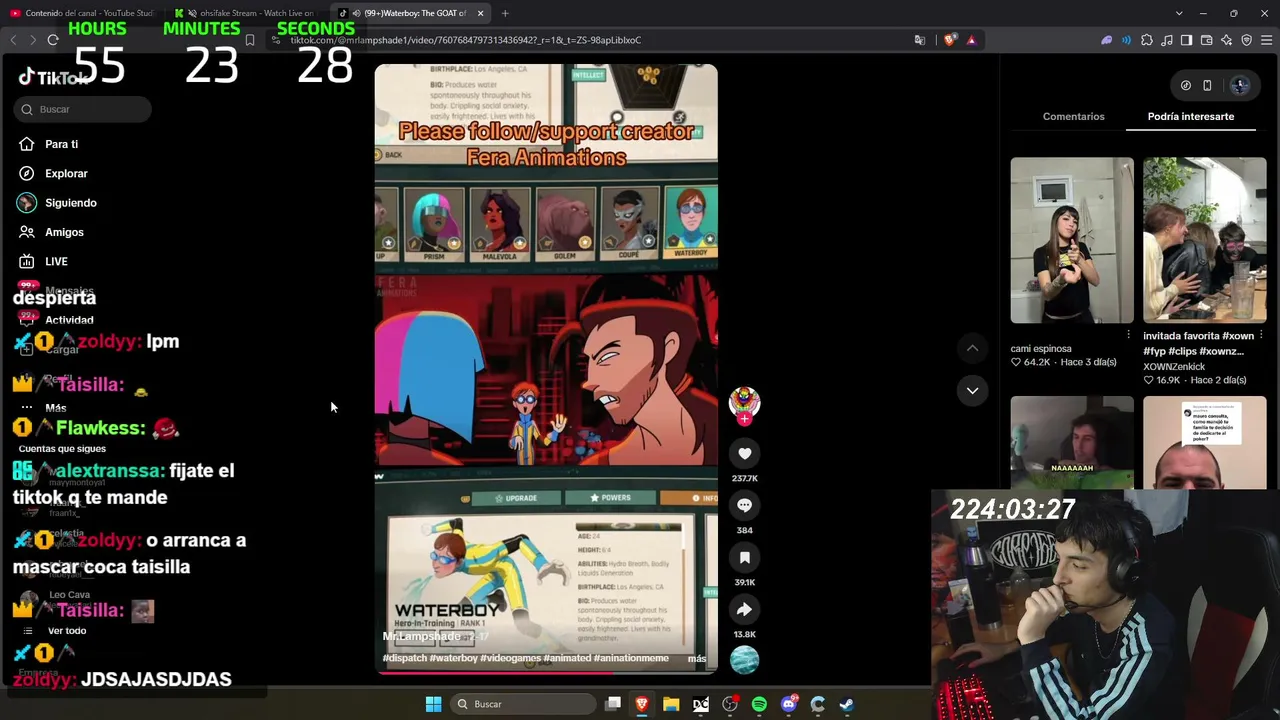The height and width of the screenshot is (720, 1280).
Task: Expand the tab search dropdown
Action: click(1179, 13)
